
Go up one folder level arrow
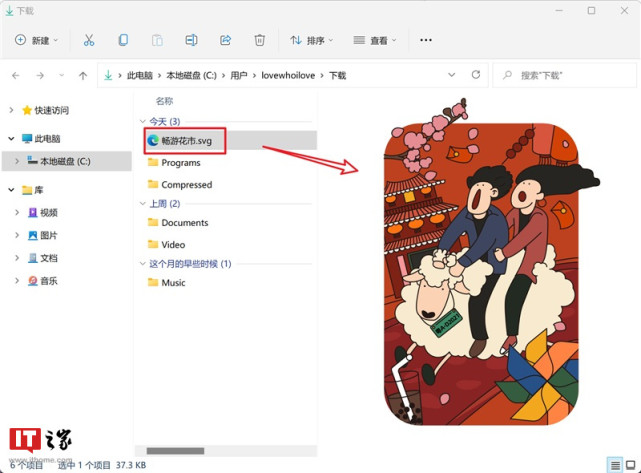83,75
